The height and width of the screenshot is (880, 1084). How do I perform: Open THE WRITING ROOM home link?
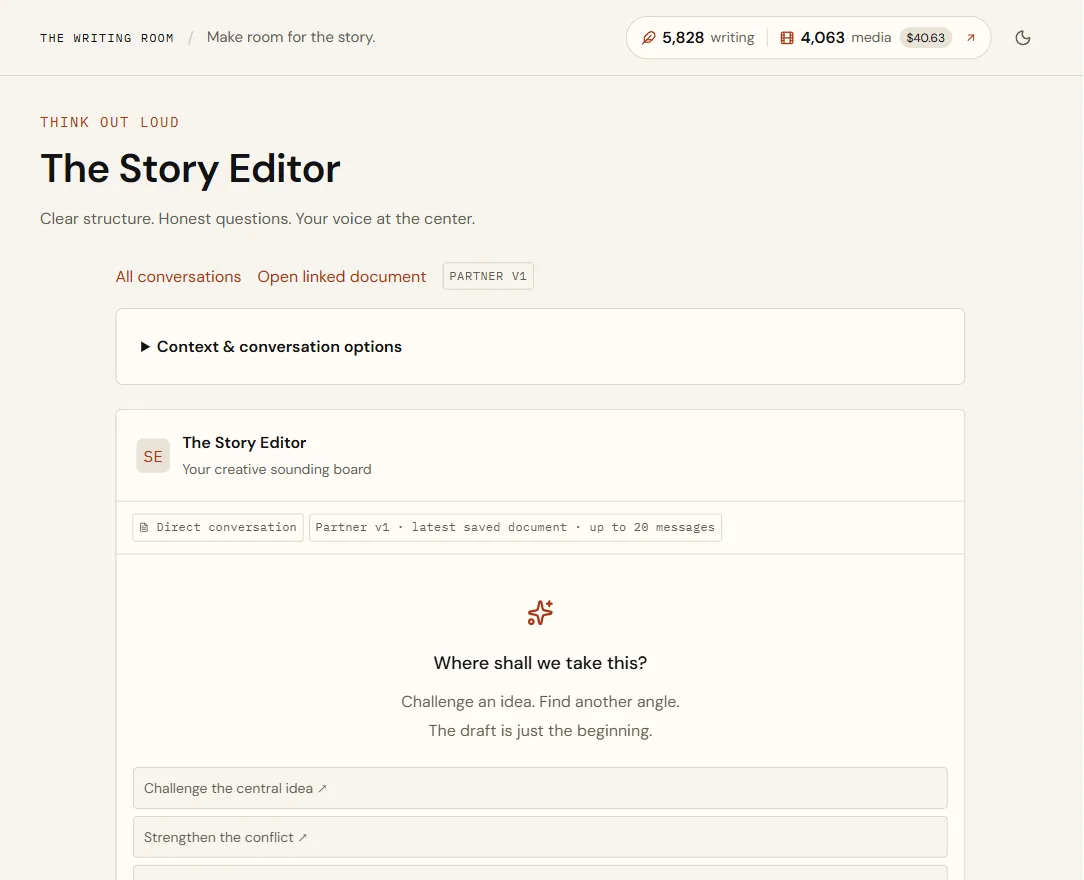click(106, 38)
